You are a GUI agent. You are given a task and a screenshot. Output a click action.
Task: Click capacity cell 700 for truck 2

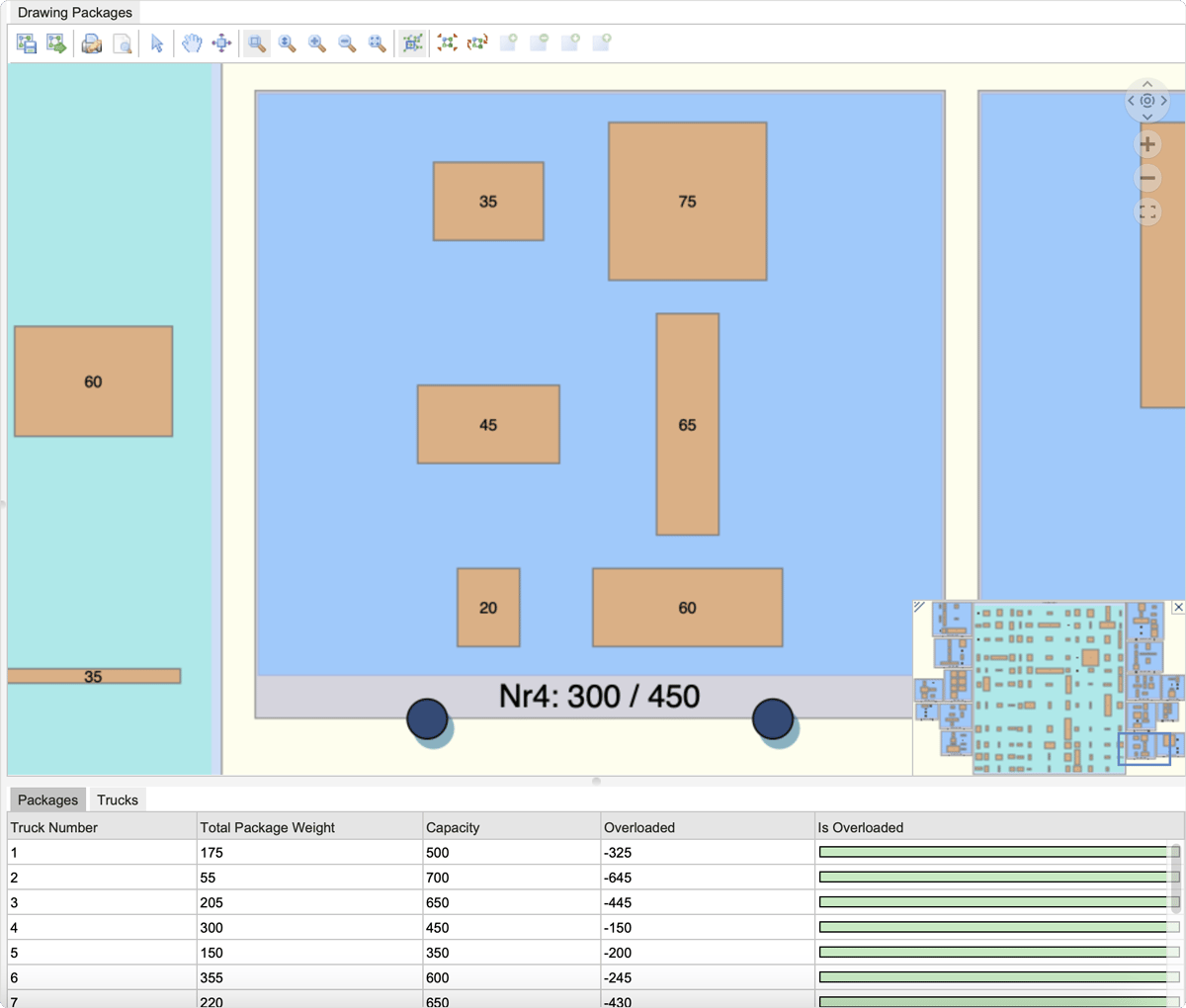[x=512, y=878]
